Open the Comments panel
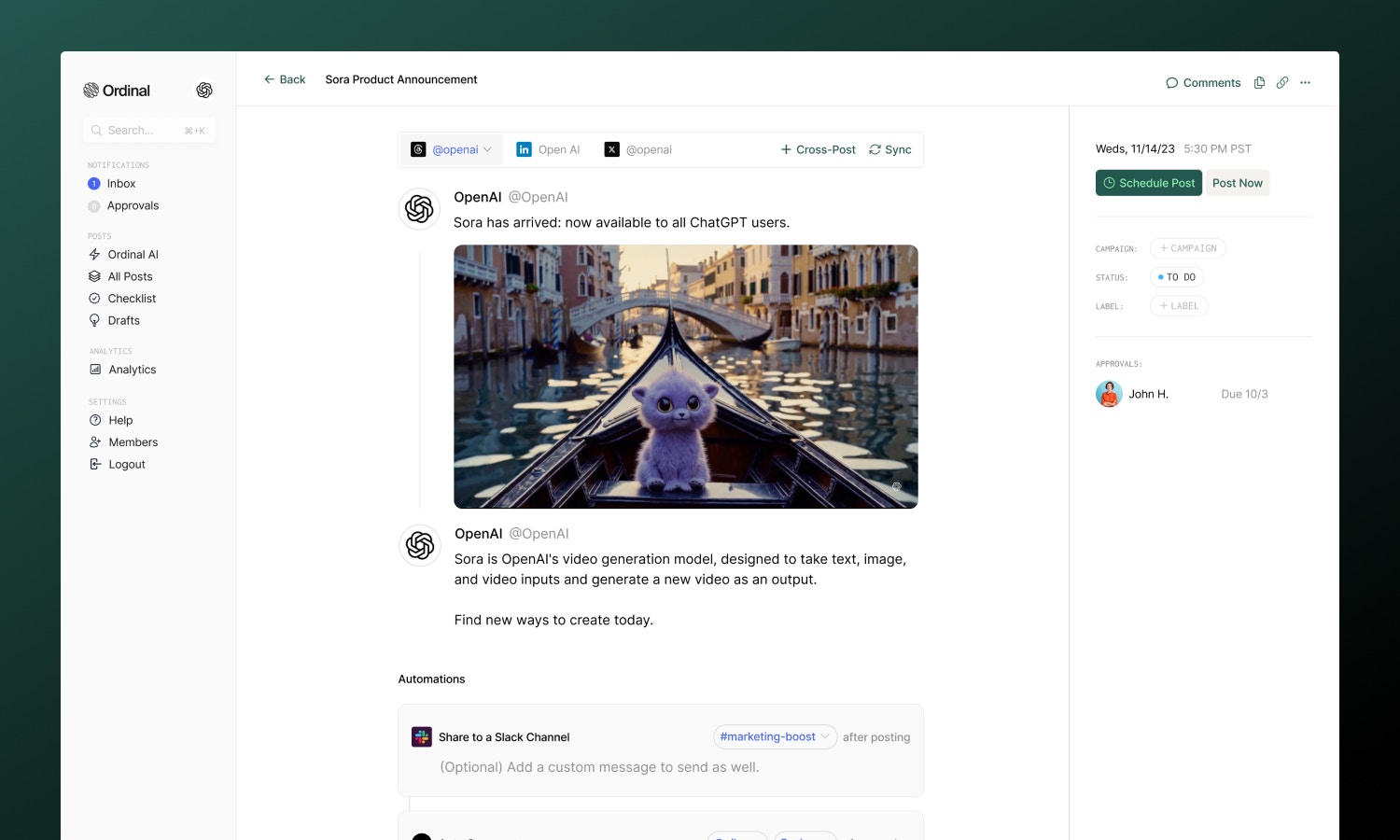1400x840 pixels. click(x=1203, y=83)
